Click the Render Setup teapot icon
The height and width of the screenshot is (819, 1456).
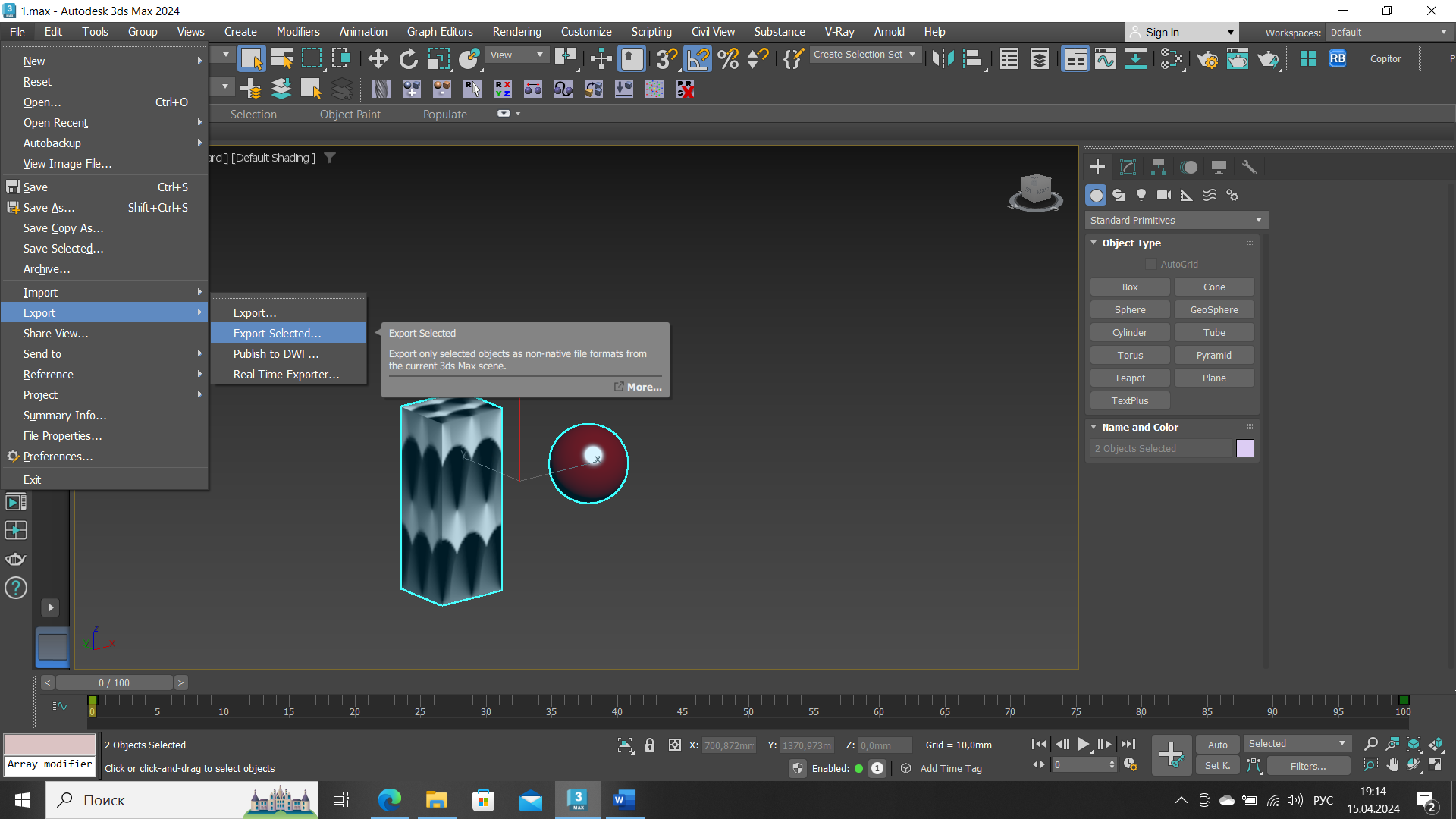(1207, 58)
